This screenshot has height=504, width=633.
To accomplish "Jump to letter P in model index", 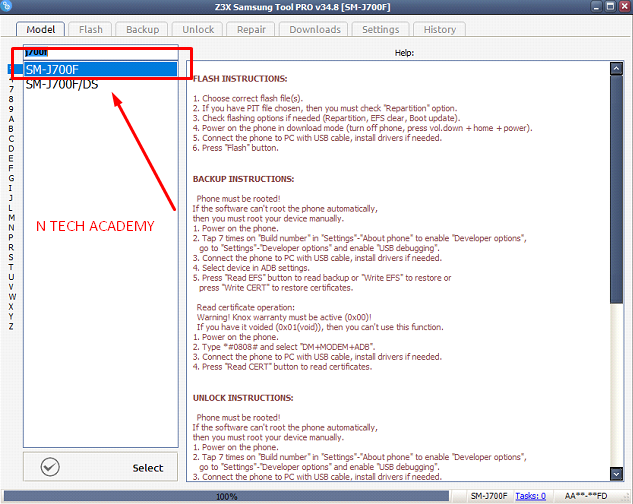I will tap(11, 237).
